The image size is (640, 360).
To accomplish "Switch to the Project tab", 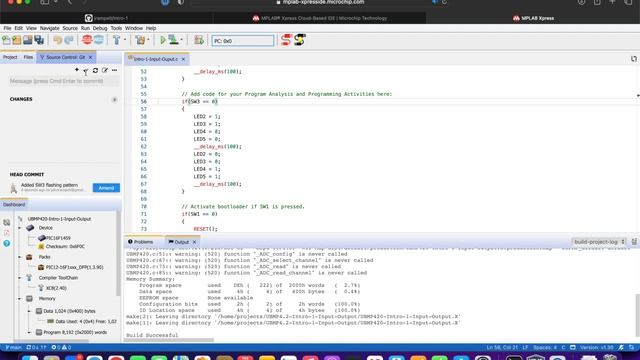I will point(10,57).
